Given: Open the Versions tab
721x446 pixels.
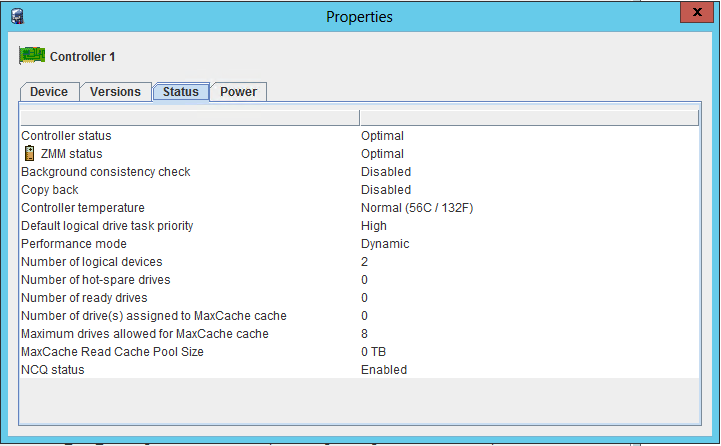Looking at the screenshot, I should (115, 92).
